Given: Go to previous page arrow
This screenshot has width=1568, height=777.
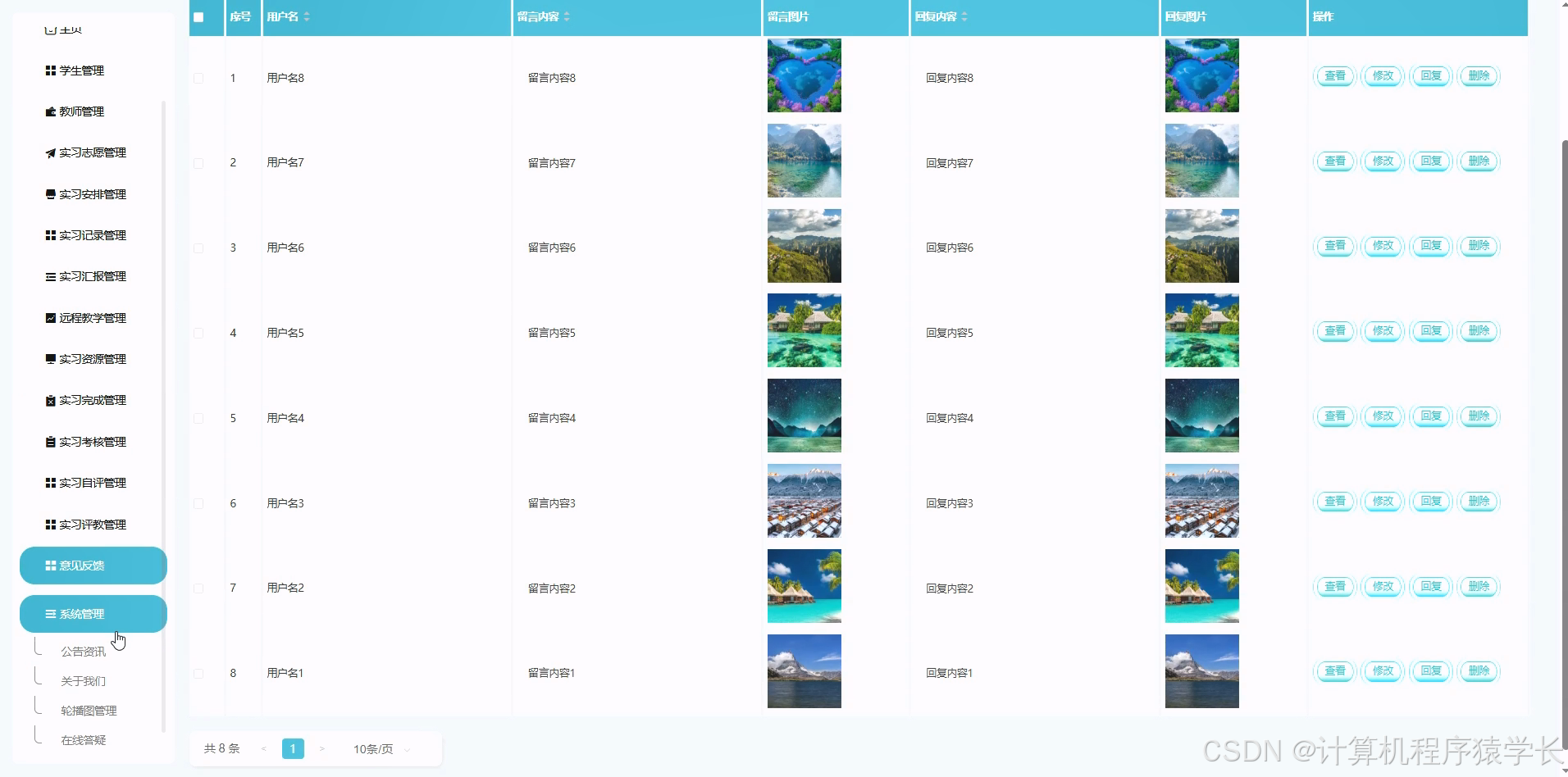Looking at the screenshot, I should 263,748.
